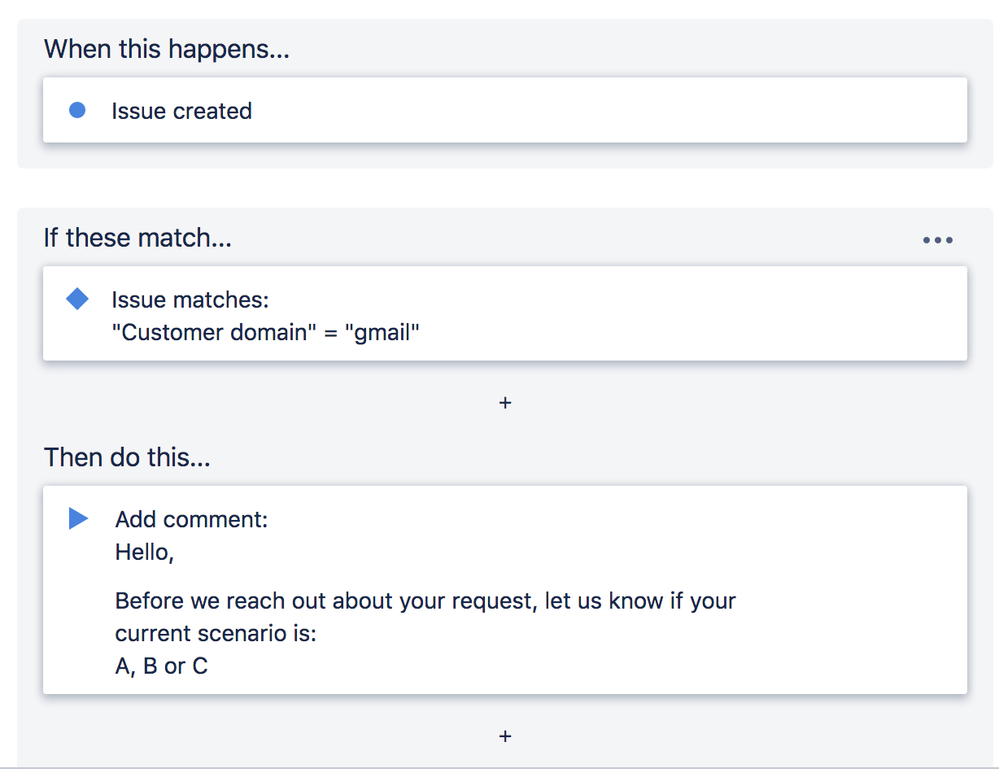Add a condition with the plus under Issue matches
The image size is (999, 778).
pyautogui.click(x=505, y=403)
